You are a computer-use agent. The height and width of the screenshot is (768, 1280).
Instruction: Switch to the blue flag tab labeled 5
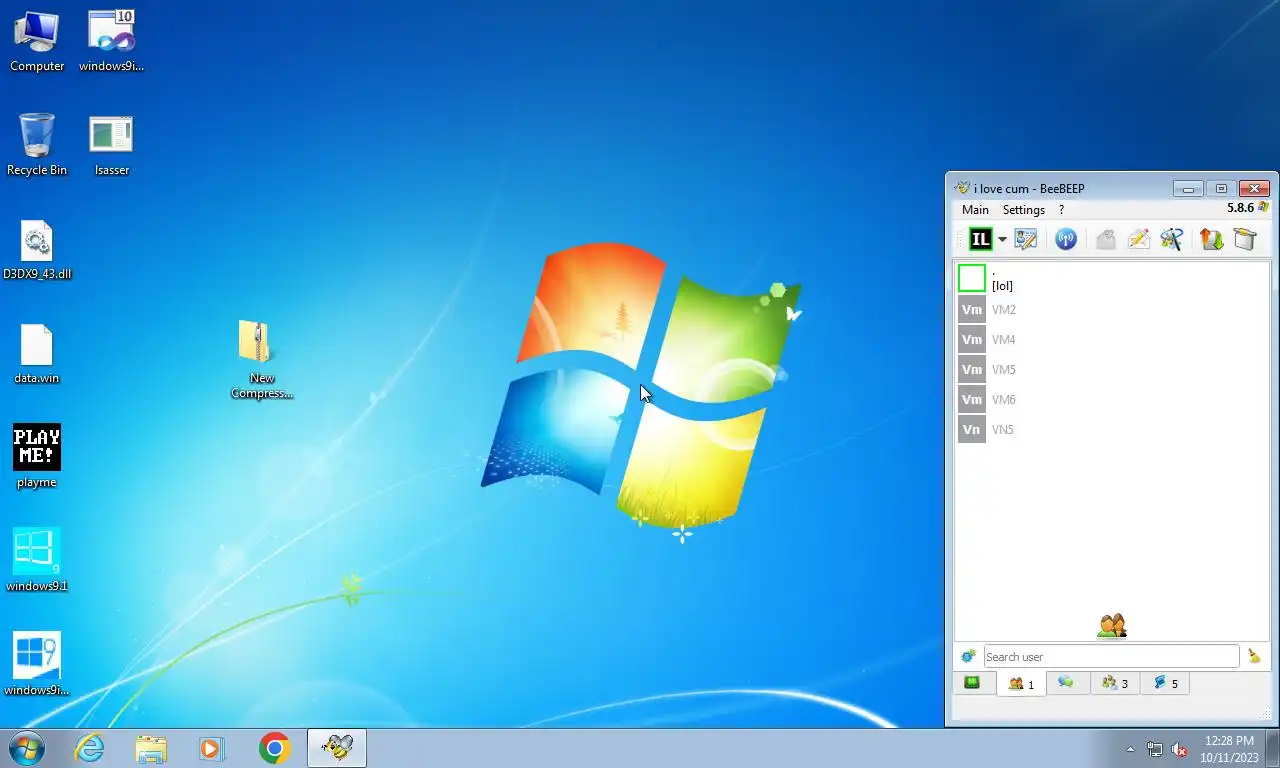[1165, 683]
